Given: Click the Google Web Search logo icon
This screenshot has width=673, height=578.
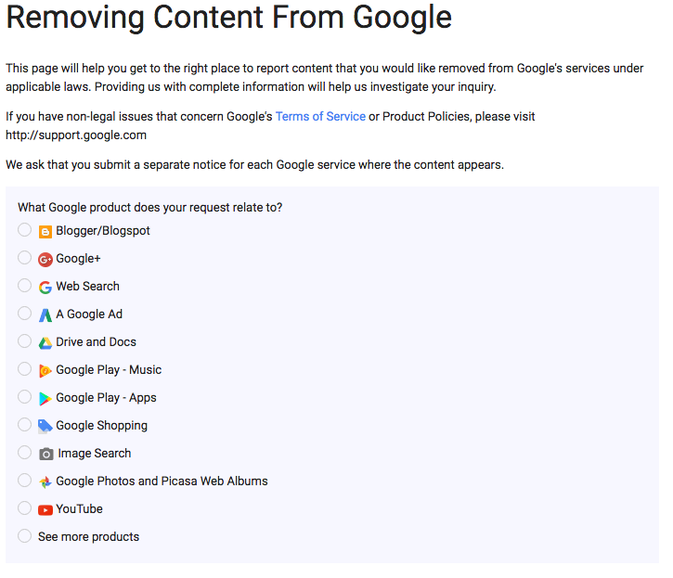Looking at the screenshot, I should (45, 287).
